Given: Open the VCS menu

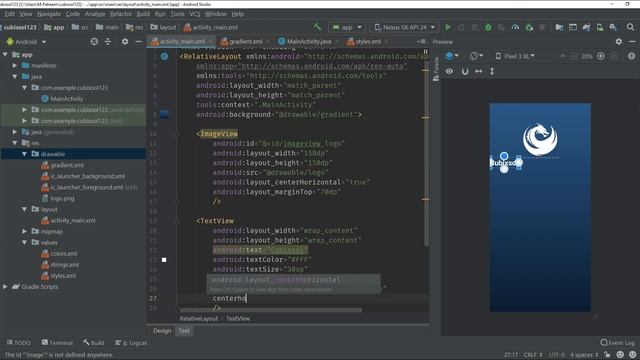Looking at the screenshot, I should click(195, 14).
